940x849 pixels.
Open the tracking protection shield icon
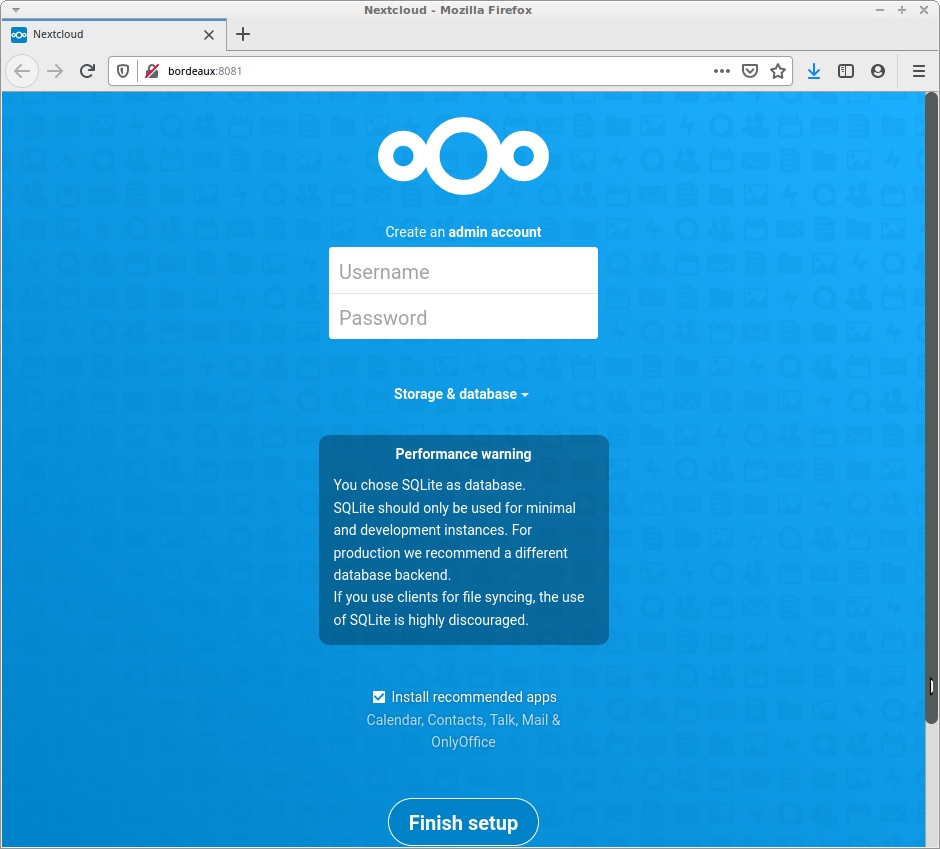point(123,71)
